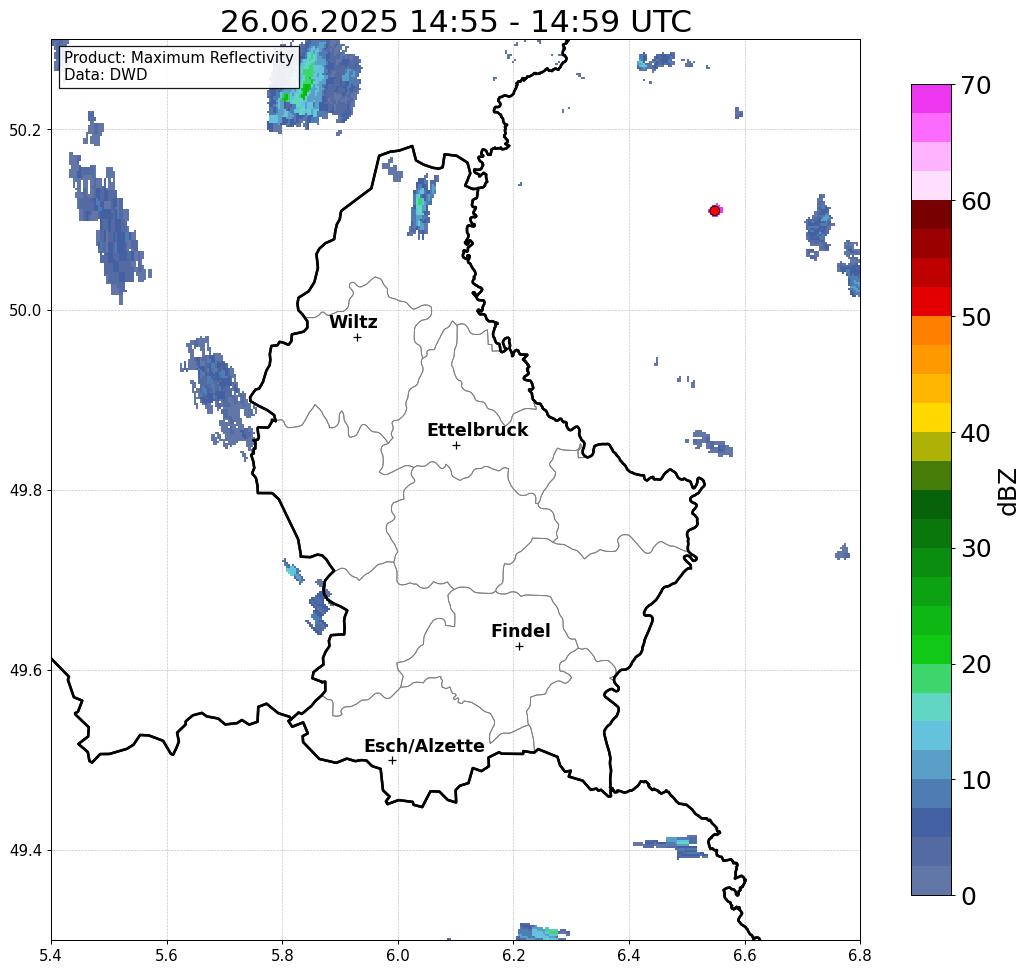The height and width of the screenshot is (973, 1029).
Task: Click the latitude tick label 49.6
Action: tap(24, 671)
